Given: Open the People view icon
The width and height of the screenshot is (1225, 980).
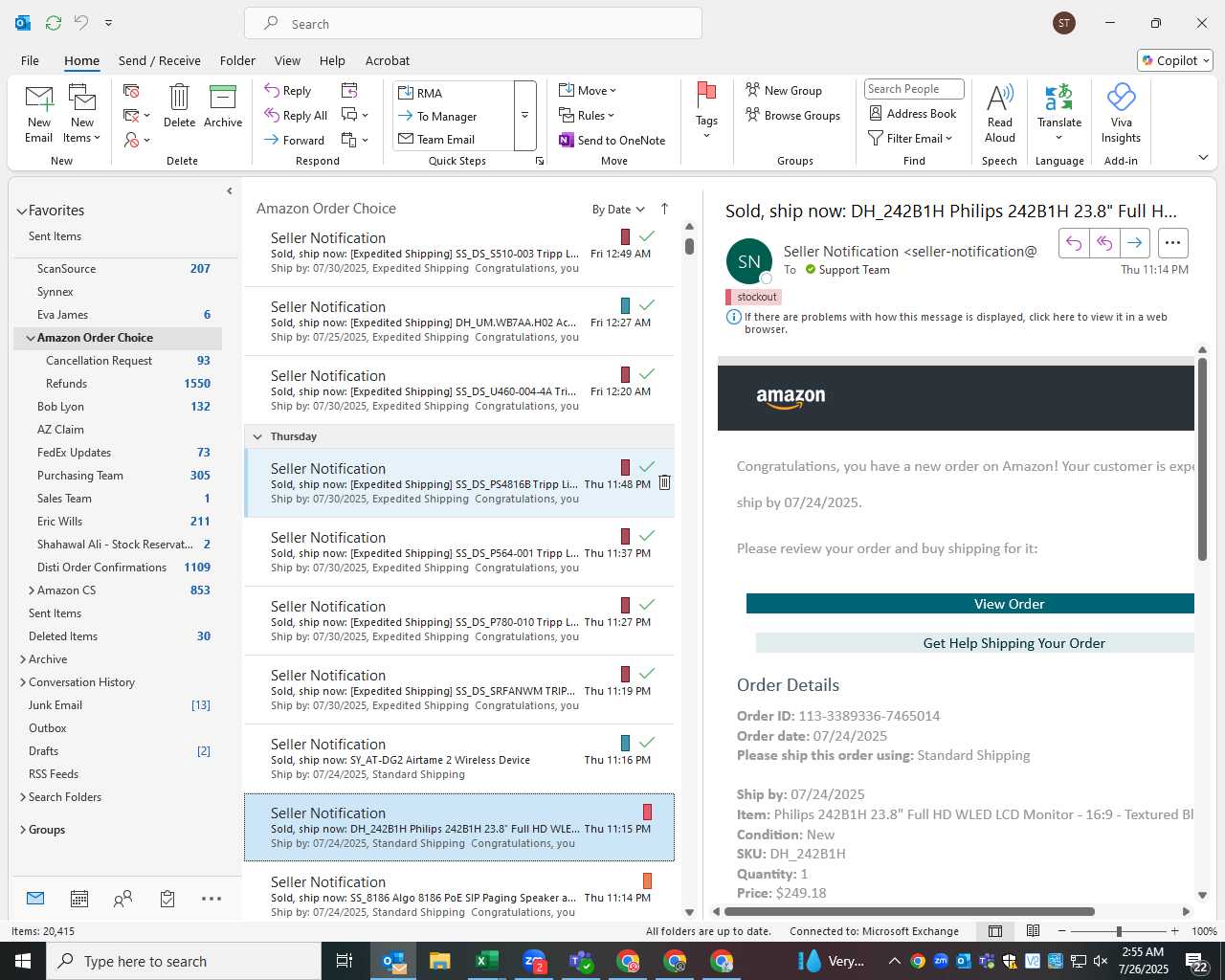Looking at the screenshot, I should [122, 899].
